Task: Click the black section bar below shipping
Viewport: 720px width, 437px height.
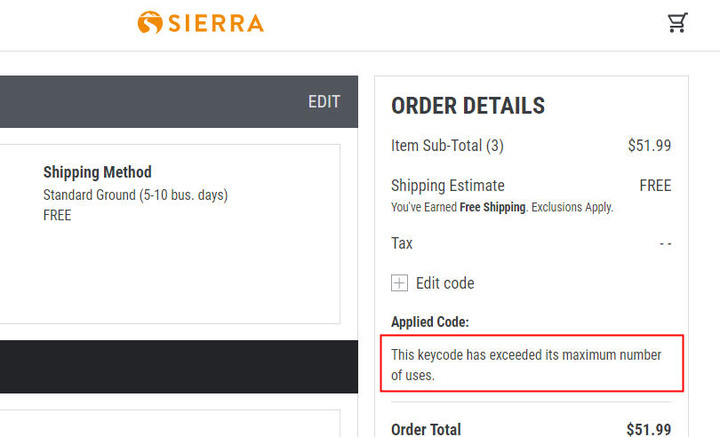Action: [179, 366]
